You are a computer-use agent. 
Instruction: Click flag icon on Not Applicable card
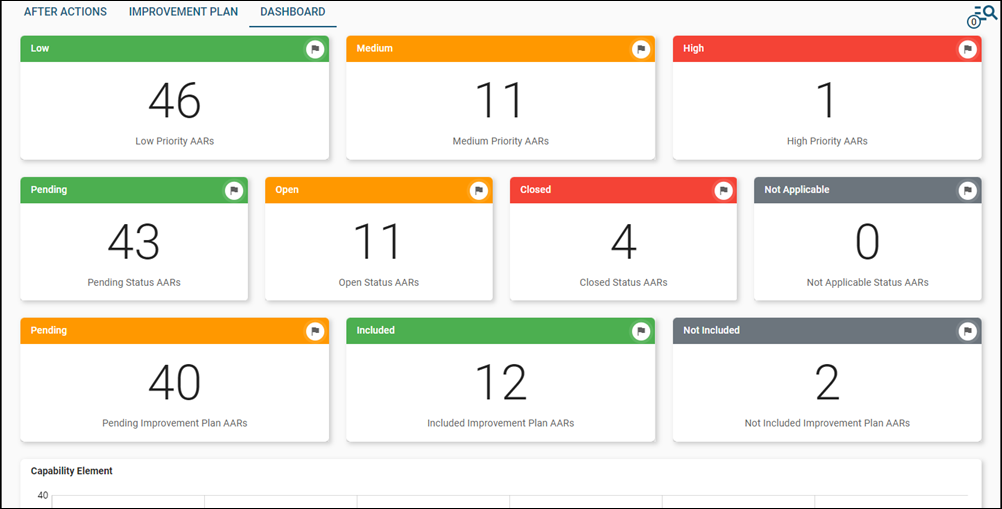coord(967,190)
